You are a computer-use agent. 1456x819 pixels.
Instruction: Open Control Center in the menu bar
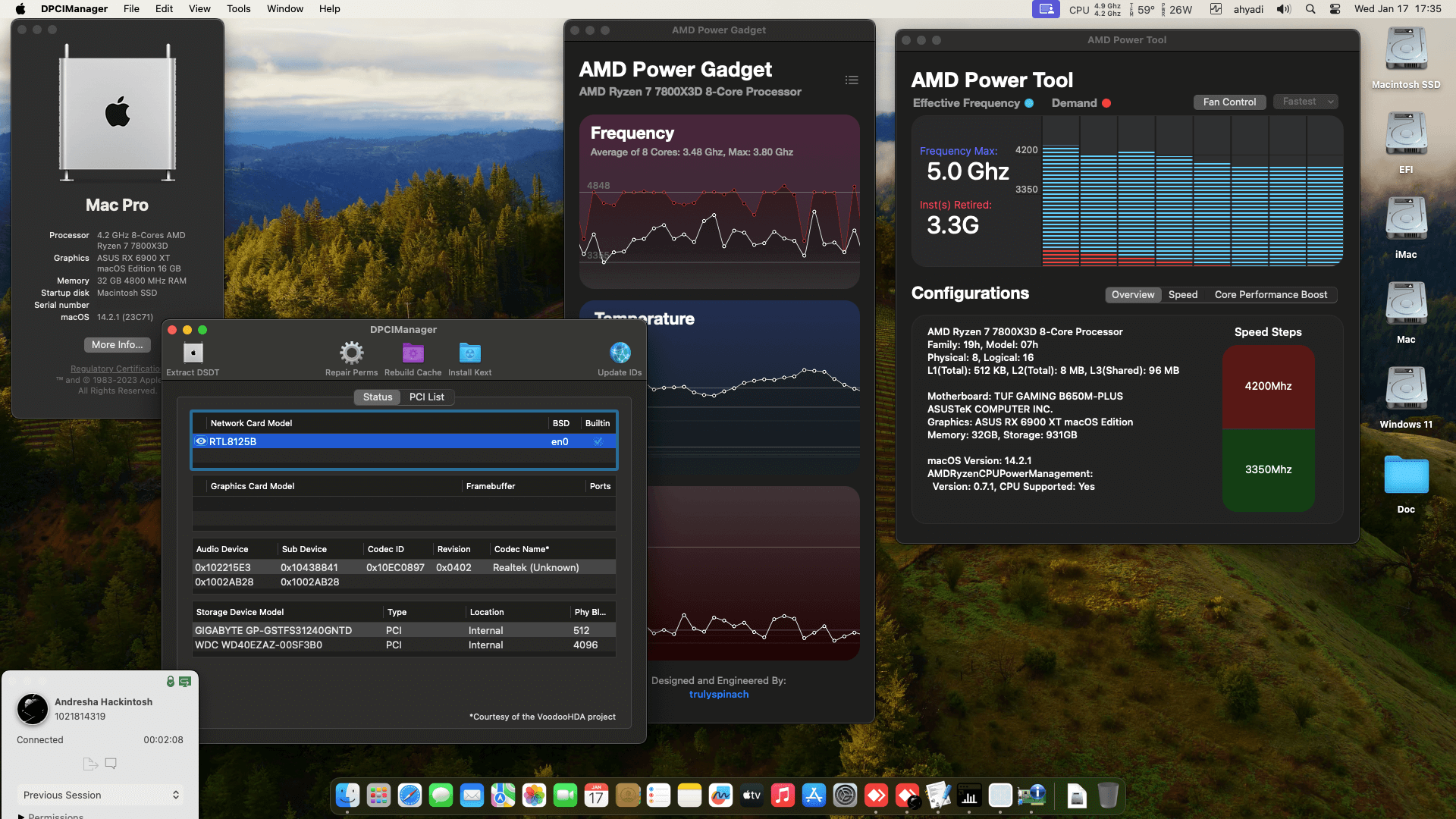click(1335, 9)
